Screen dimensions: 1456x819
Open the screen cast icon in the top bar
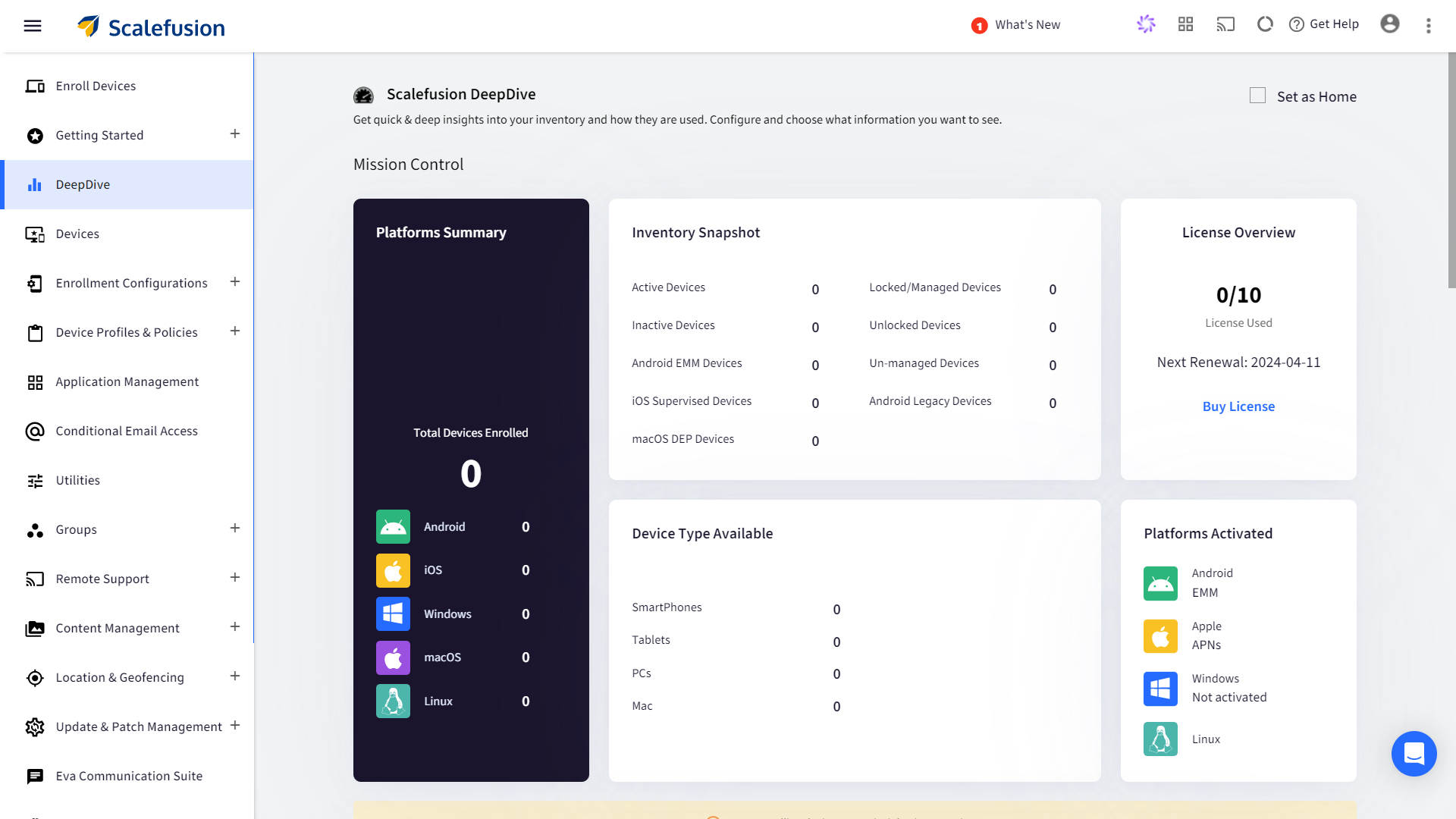1225,24
